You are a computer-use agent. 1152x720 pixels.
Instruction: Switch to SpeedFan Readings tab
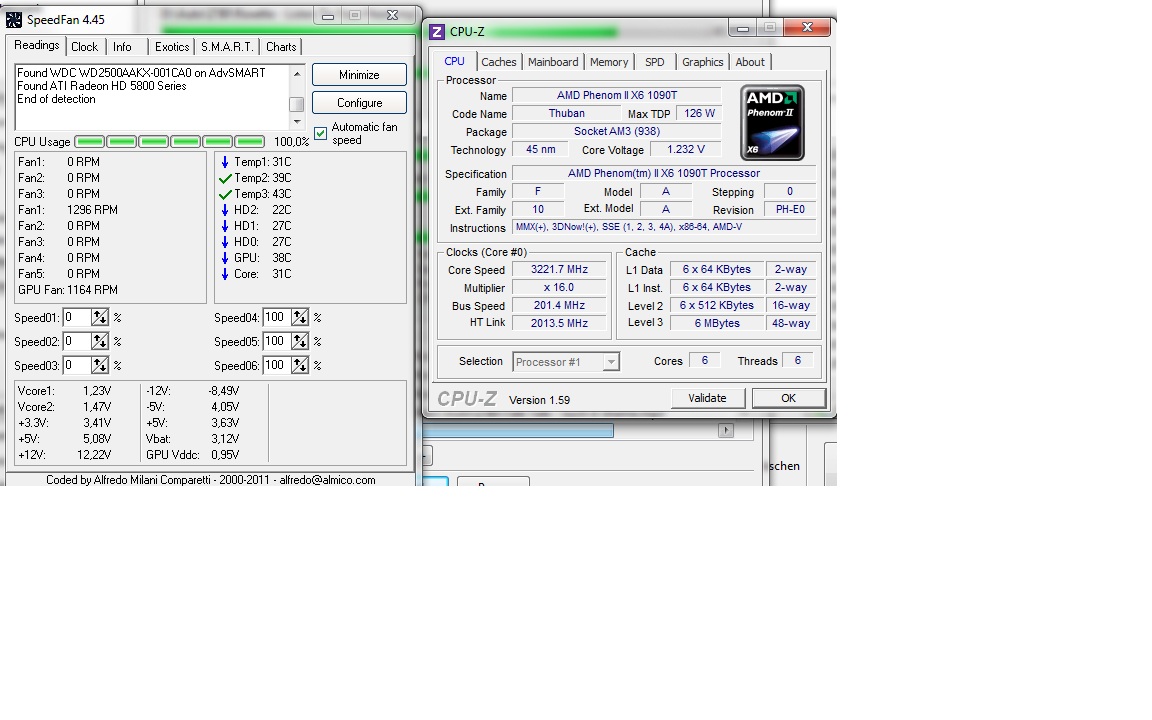tap(37, 45)
